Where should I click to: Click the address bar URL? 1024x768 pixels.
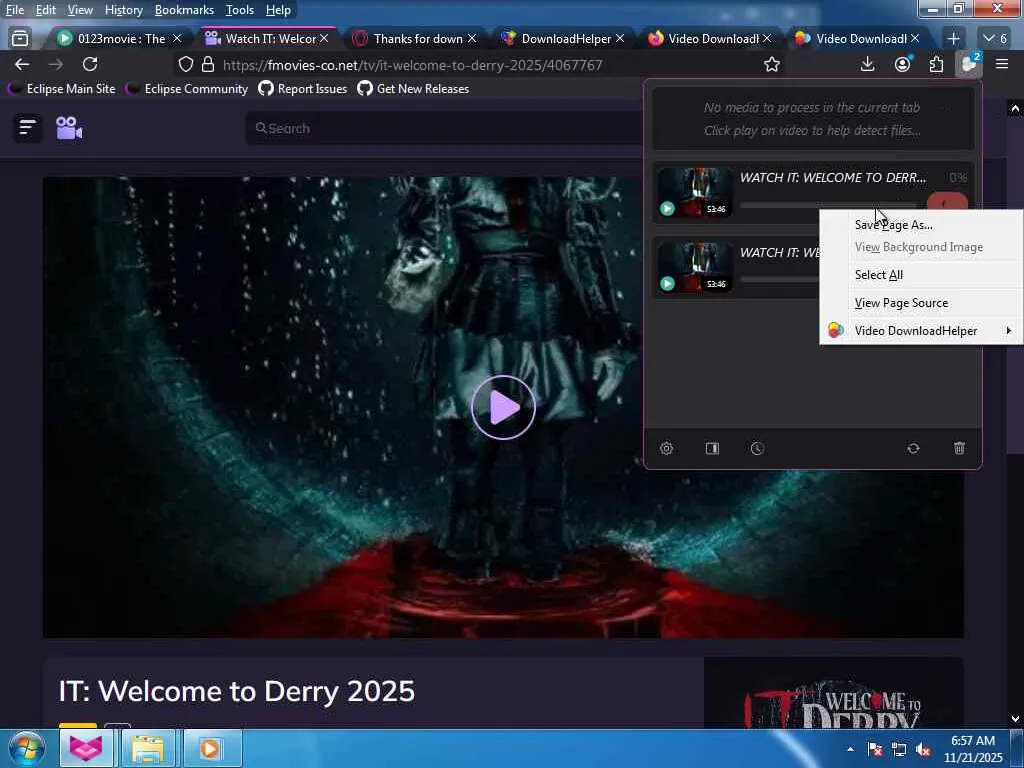point(413,65)
